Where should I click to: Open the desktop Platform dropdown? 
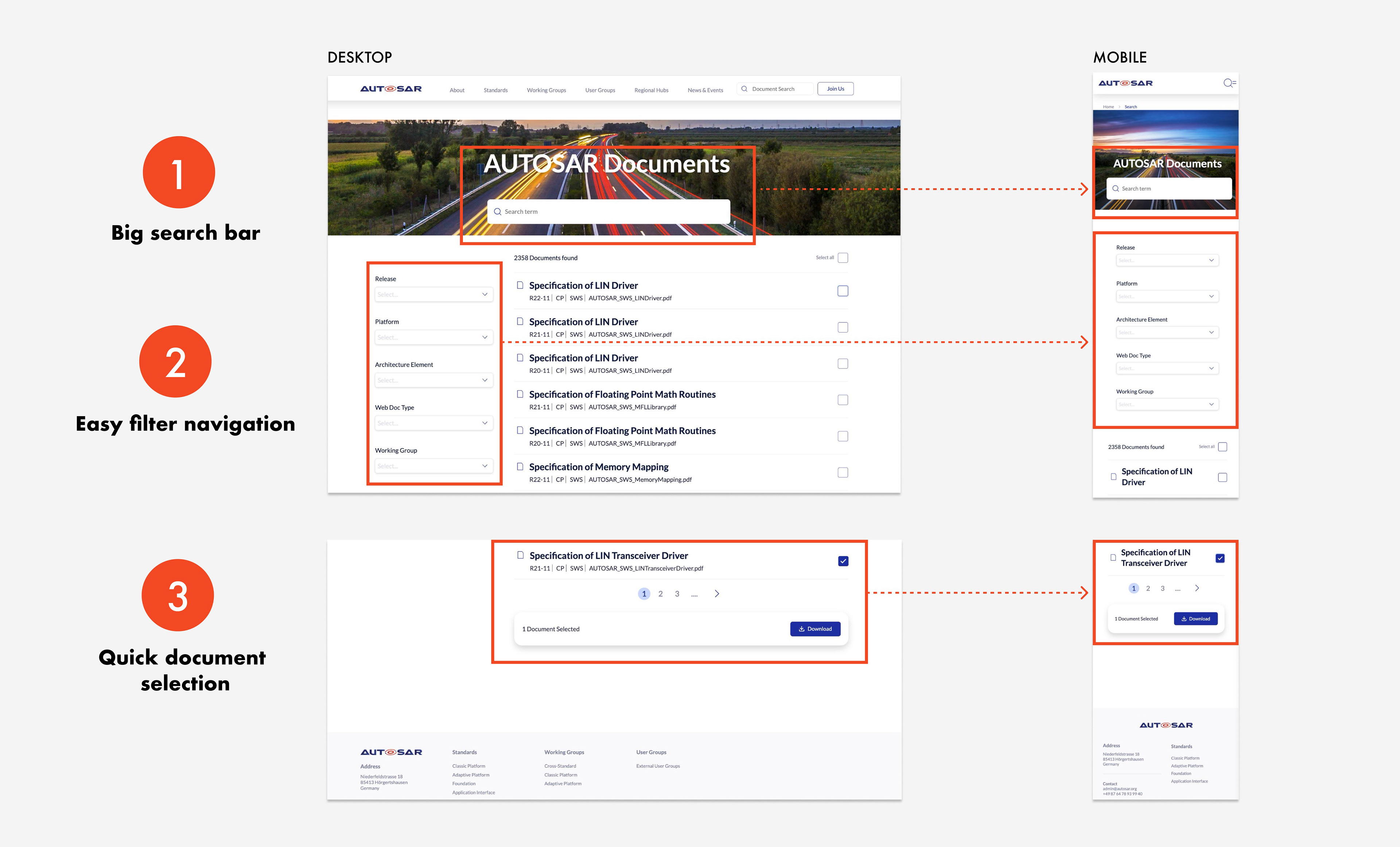coord(433,337)
